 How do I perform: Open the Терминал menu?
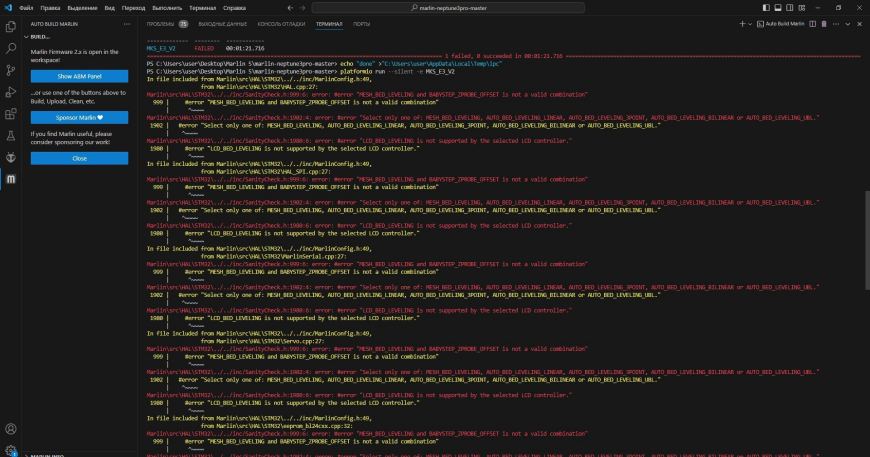[x=202, y=8]
